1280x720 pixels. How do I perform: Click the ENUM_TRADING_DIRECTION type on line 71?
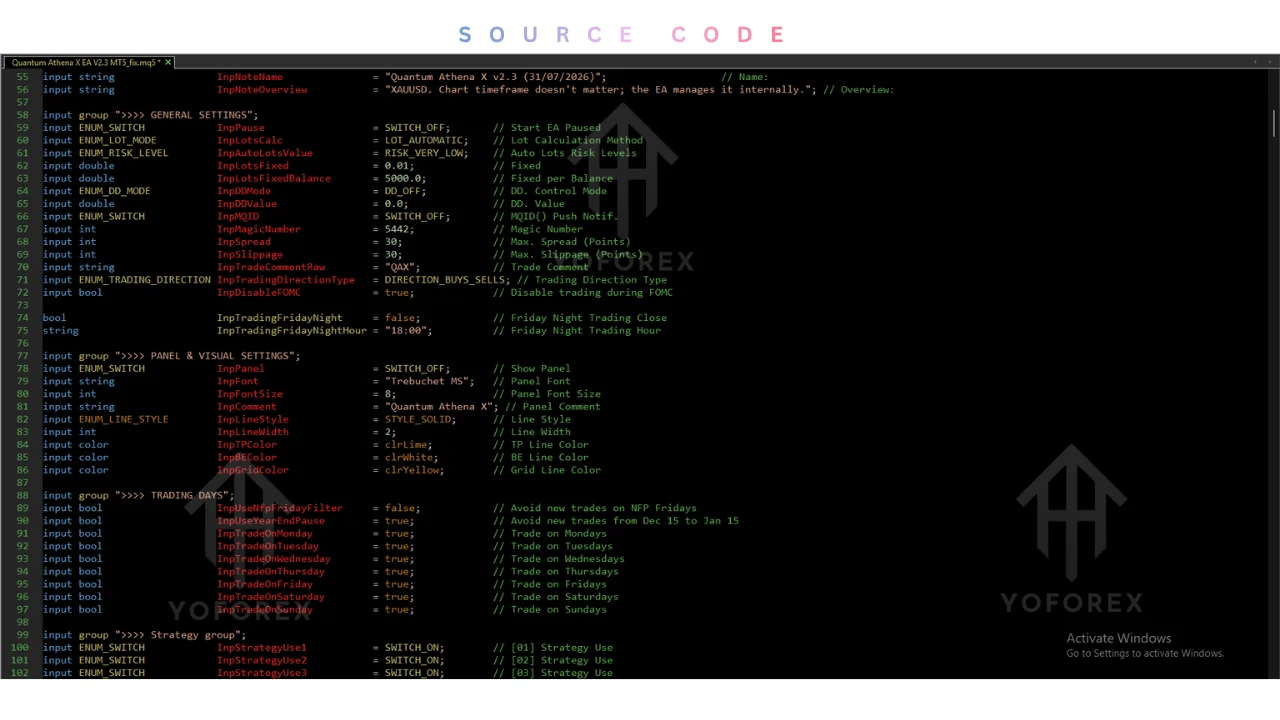[145, 280]
